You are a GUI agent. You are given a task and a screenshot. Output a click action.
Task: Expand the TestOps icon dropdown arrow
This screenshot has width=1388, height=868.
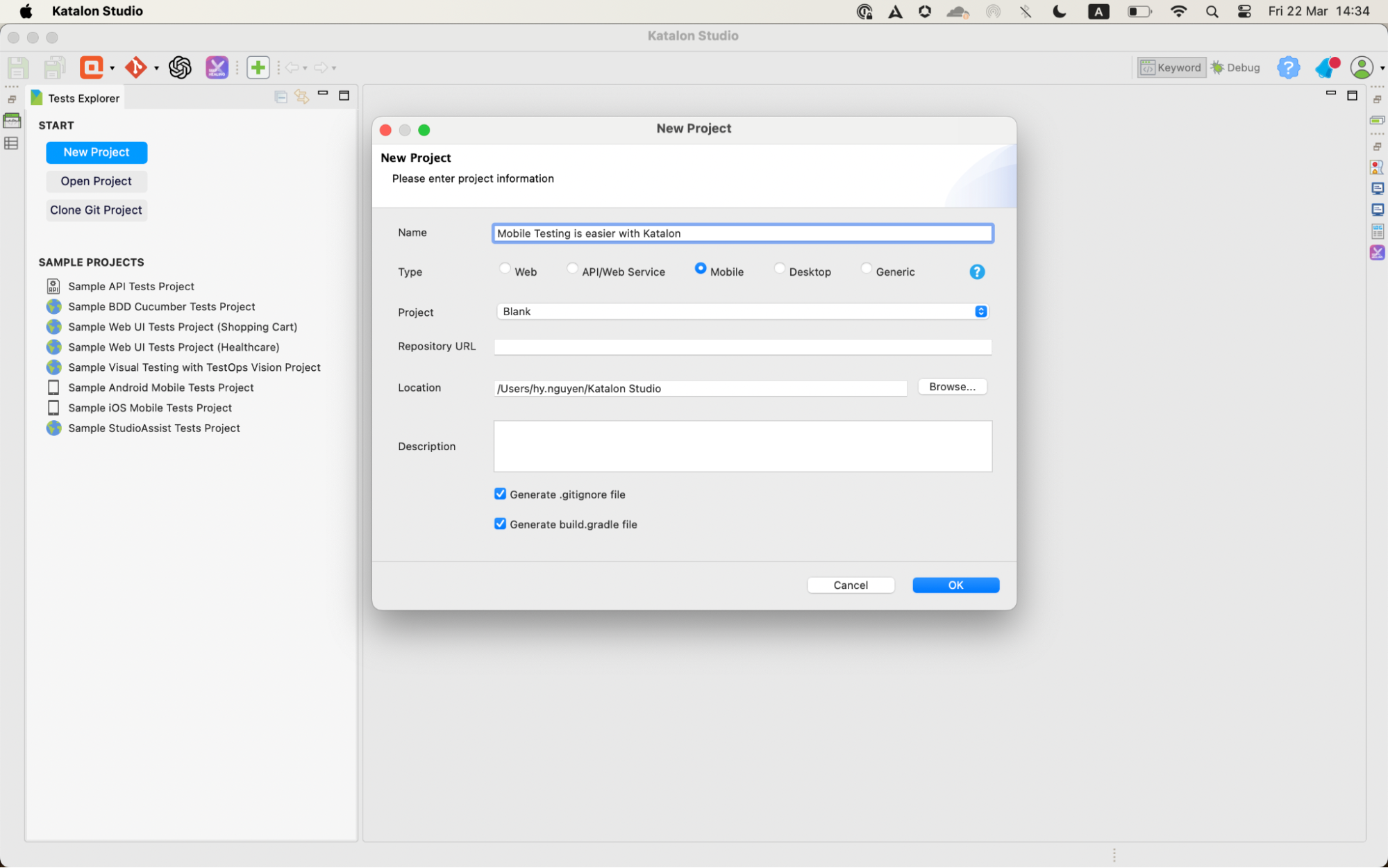pos(112,68)
